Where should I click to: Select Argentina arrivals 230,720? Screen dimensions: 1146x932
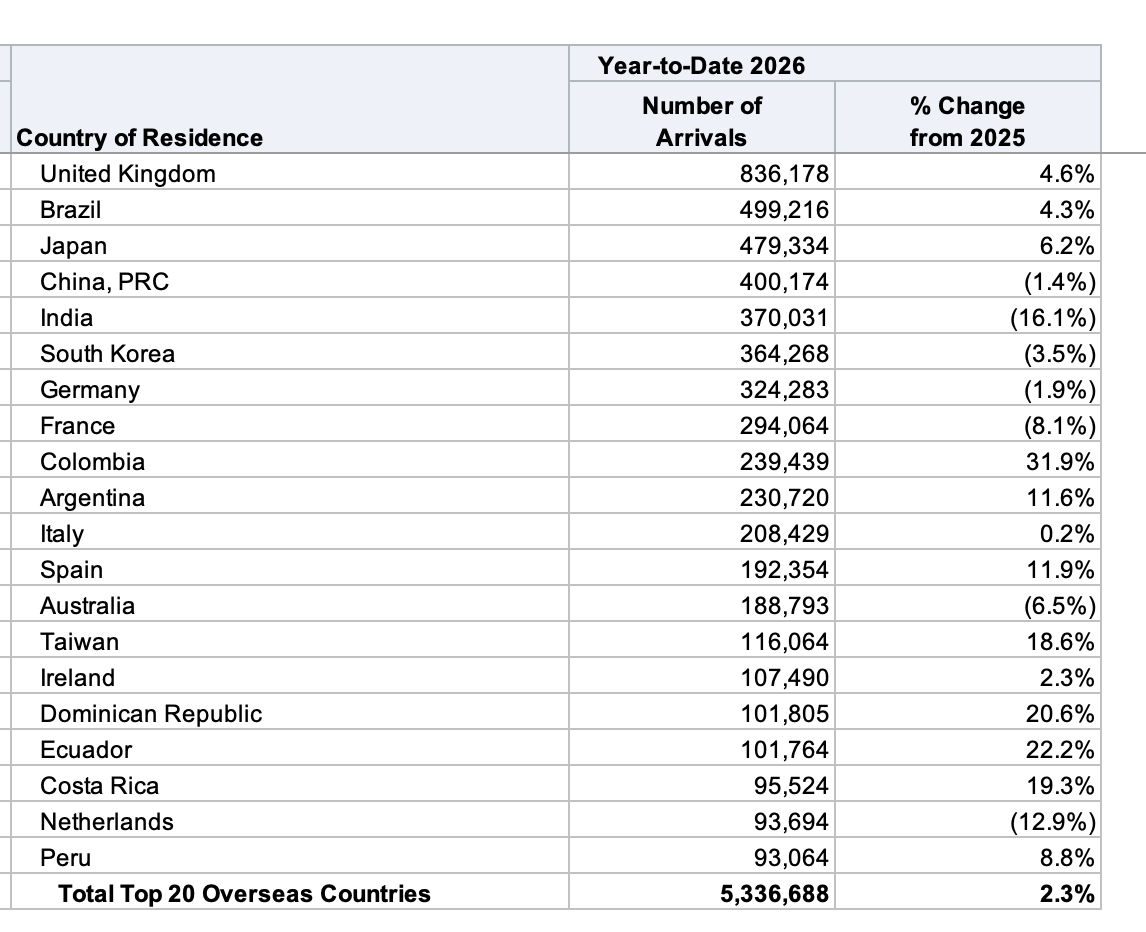(784, 498)
